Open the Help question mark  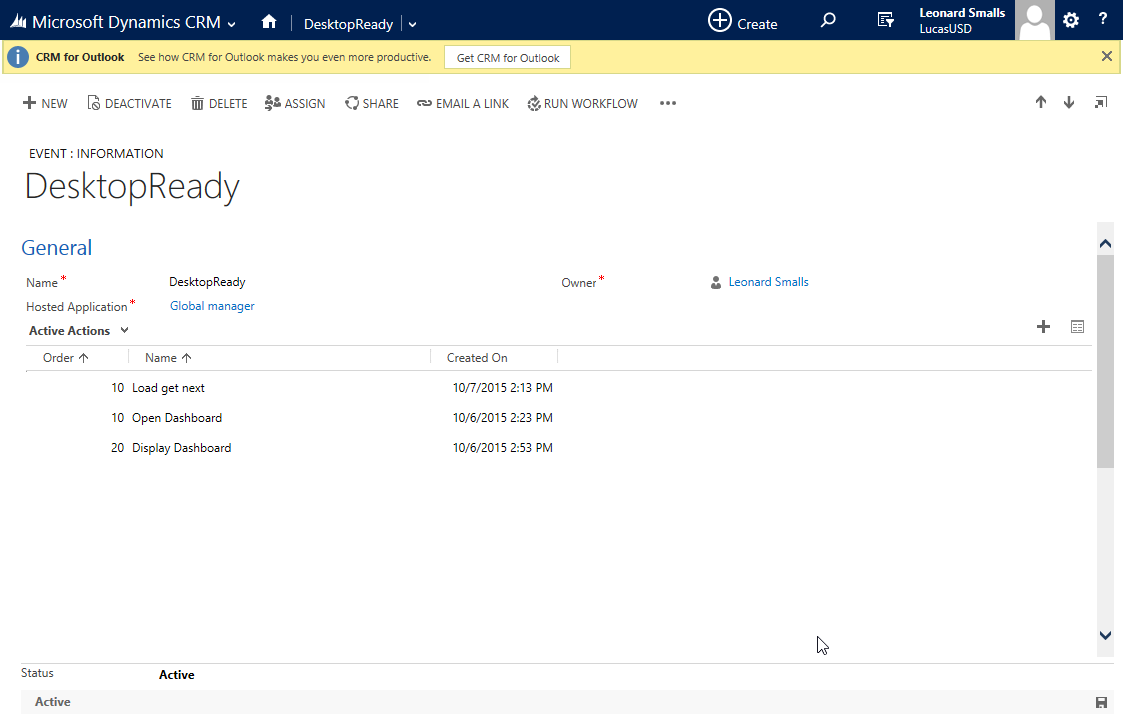(x=1103, y=19)
